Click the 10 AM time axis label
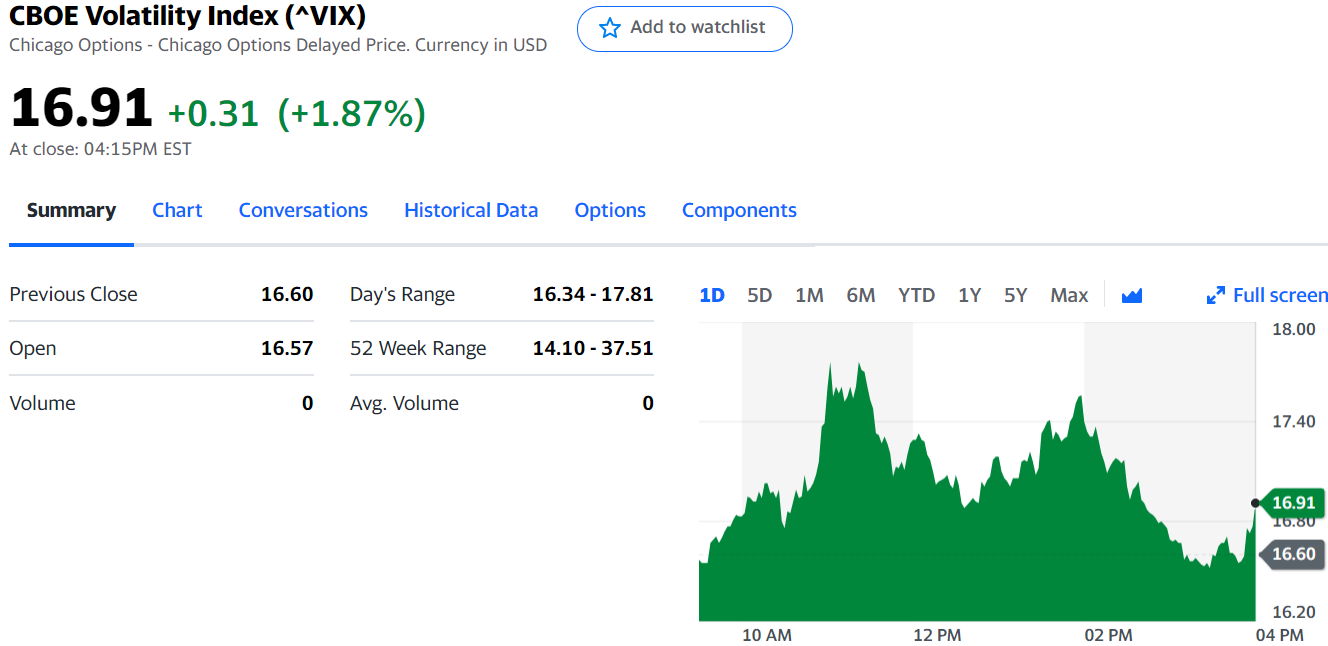The image size is (1328, 646). 767,635
